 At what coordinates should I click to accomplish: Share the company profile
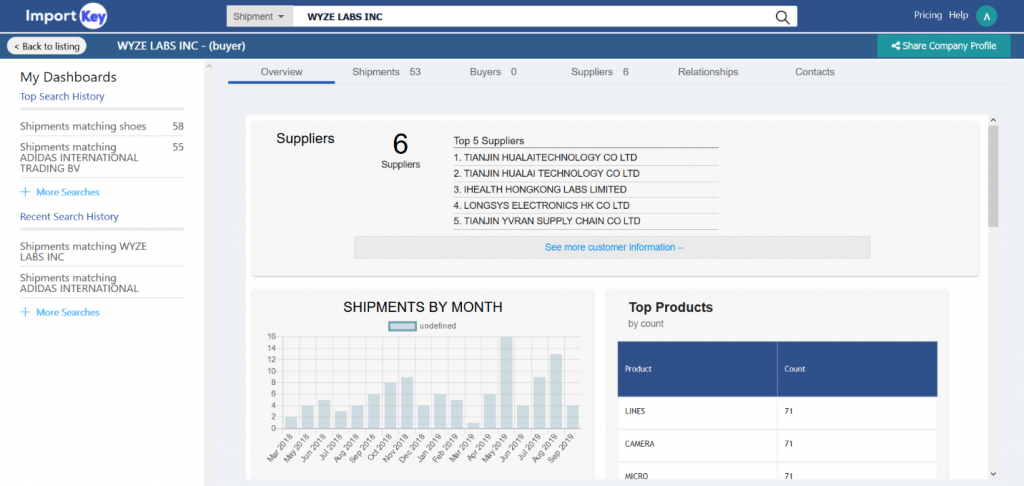944,46
